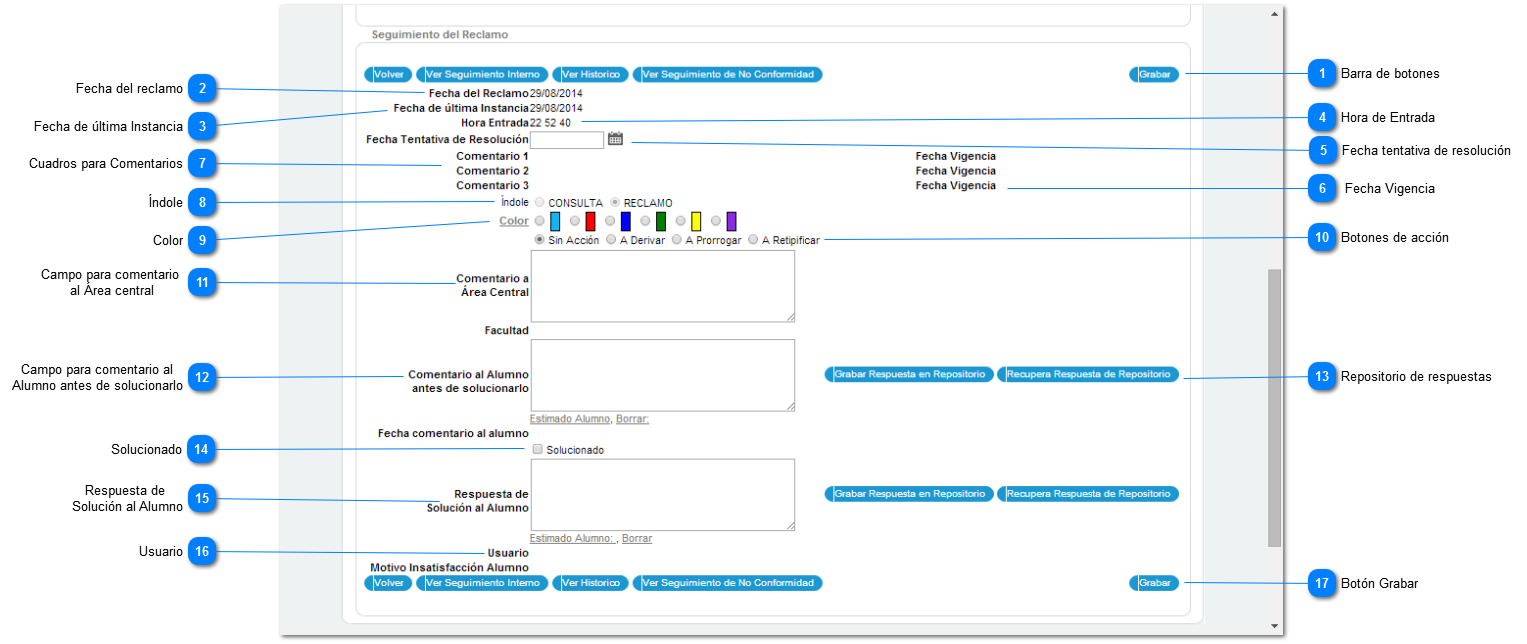The height and width of the screenshot is (644, 1527).
Task: Click Estimado Alumno: link under Respuesta de Solución
Action: pyautogui.click(x=573, y=538)
